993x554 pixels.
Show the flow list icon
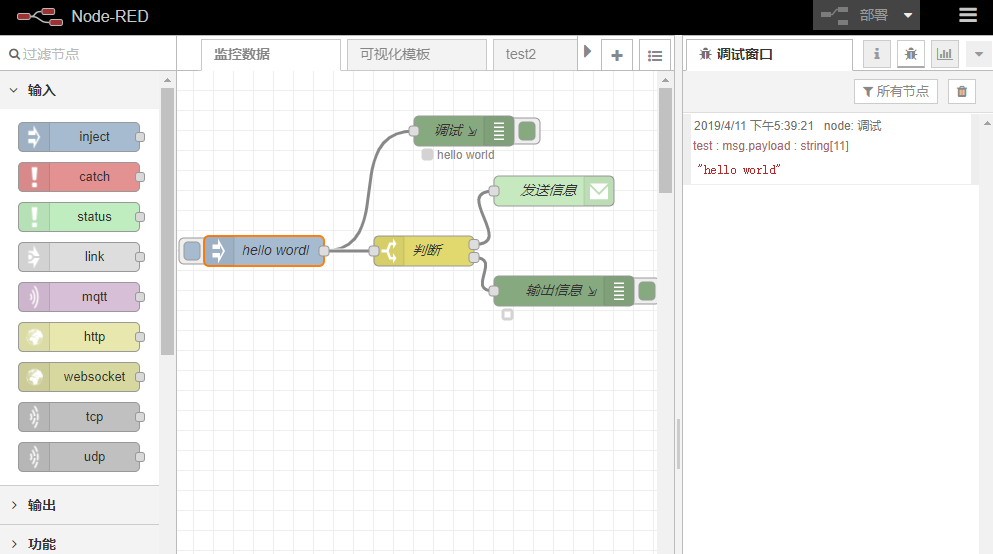tap(655, 56)
